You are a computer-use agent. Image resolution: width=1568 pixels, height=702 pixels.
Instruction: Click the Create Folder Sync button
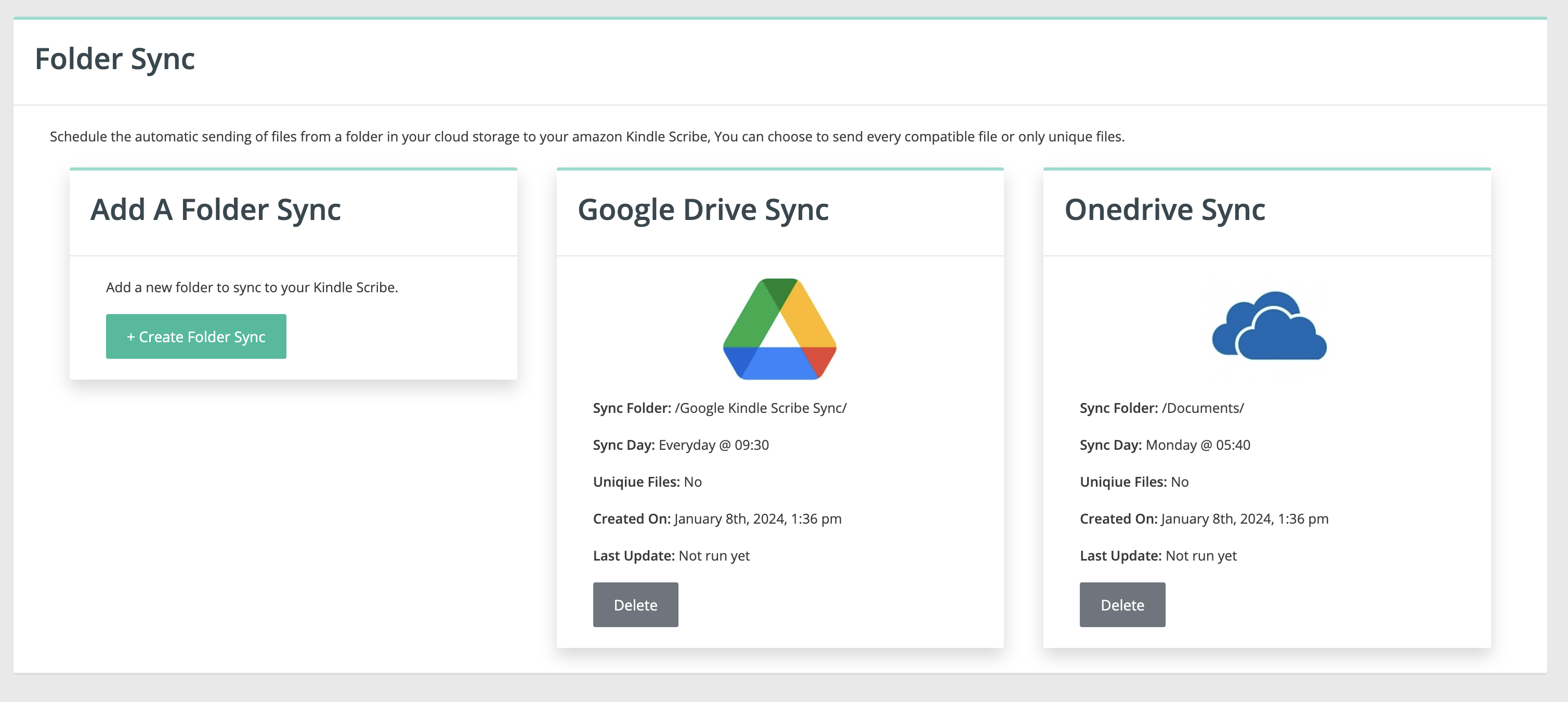[196, 336]
